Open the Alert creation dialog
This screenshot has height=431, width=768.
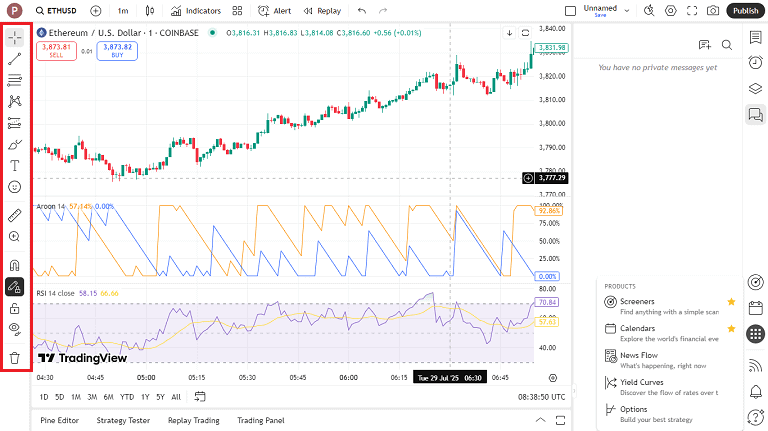coord(273,11)
